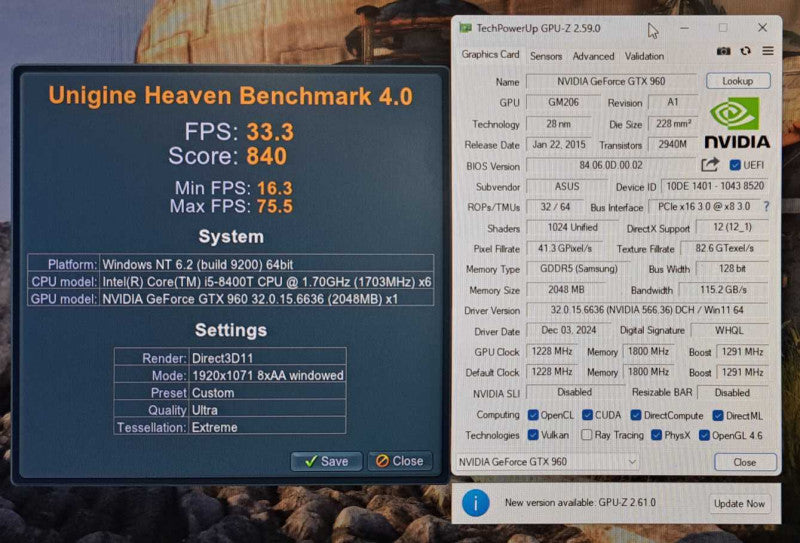Click the Bandwidth field 115.2 GB/s

pos(723,290)
